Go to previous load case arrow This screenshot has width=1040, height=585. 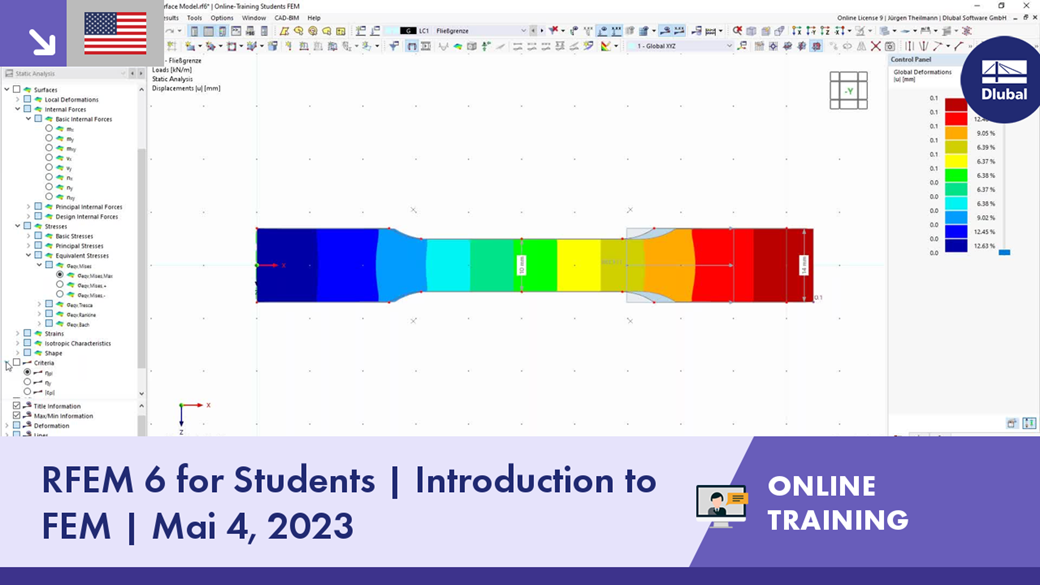[x=533, y=31]
